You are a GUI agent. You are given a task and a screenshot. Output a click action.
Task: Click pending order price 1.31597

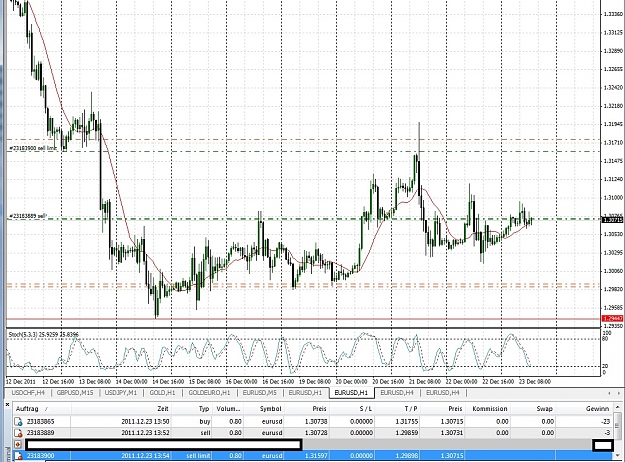pos(316,456)
